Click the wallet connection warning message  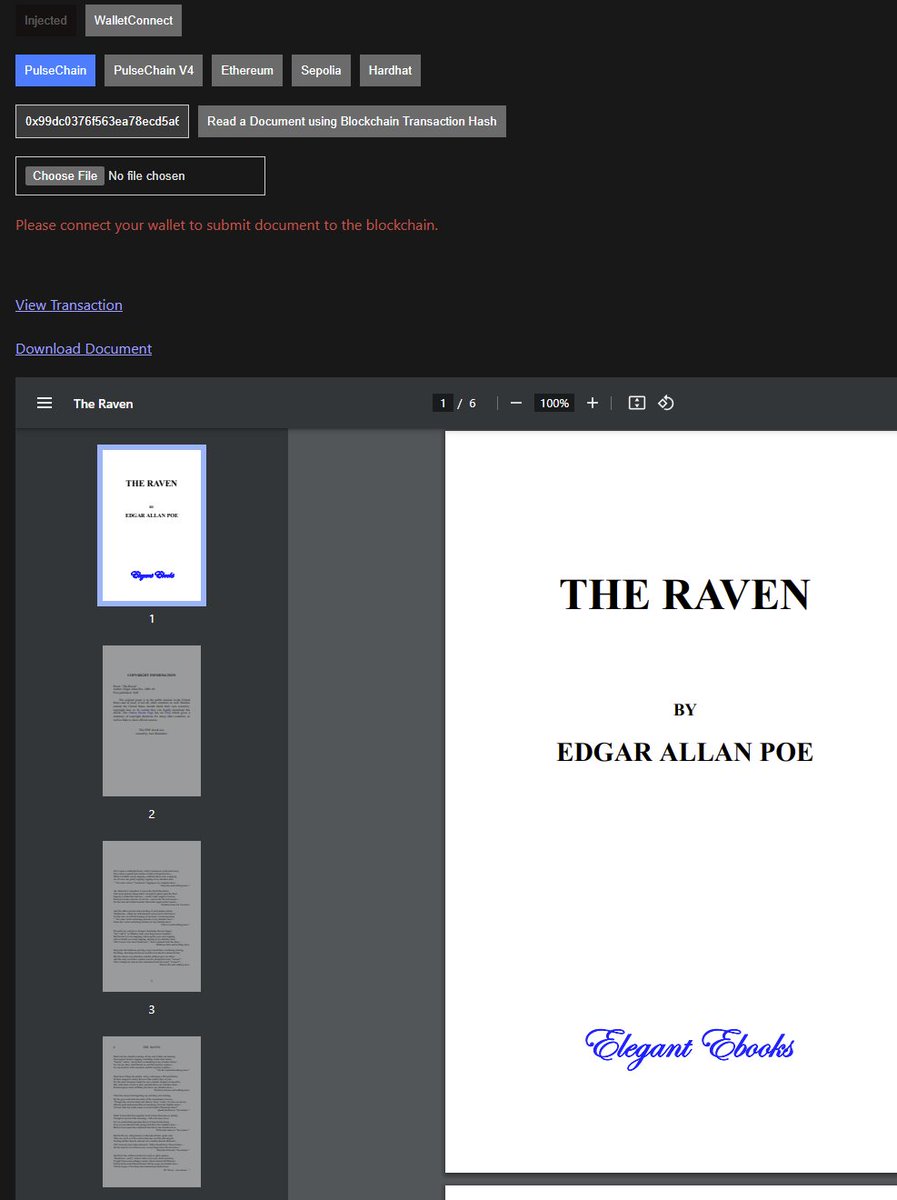point(227,225)
